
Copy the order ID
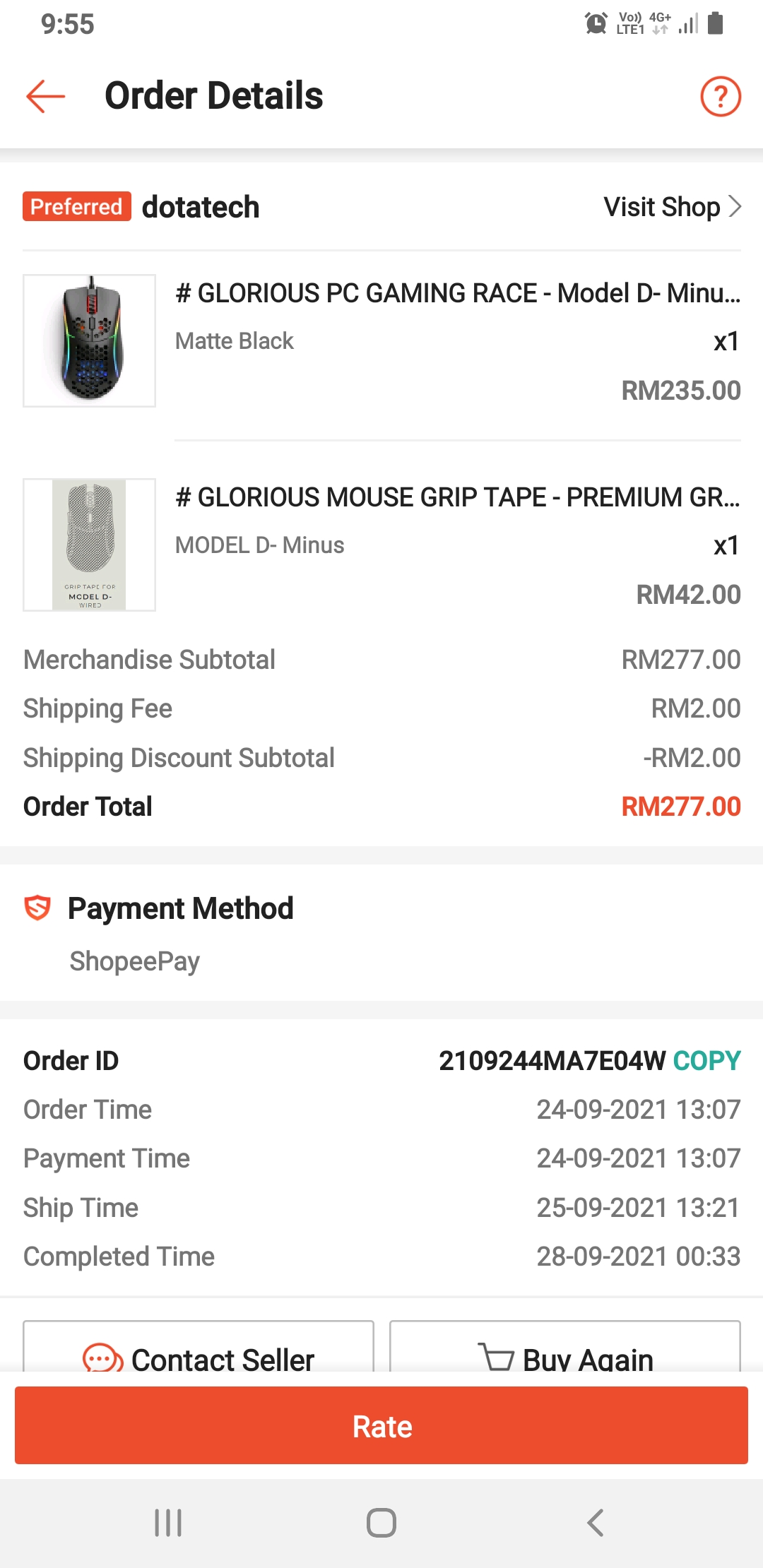point(706,1060)
